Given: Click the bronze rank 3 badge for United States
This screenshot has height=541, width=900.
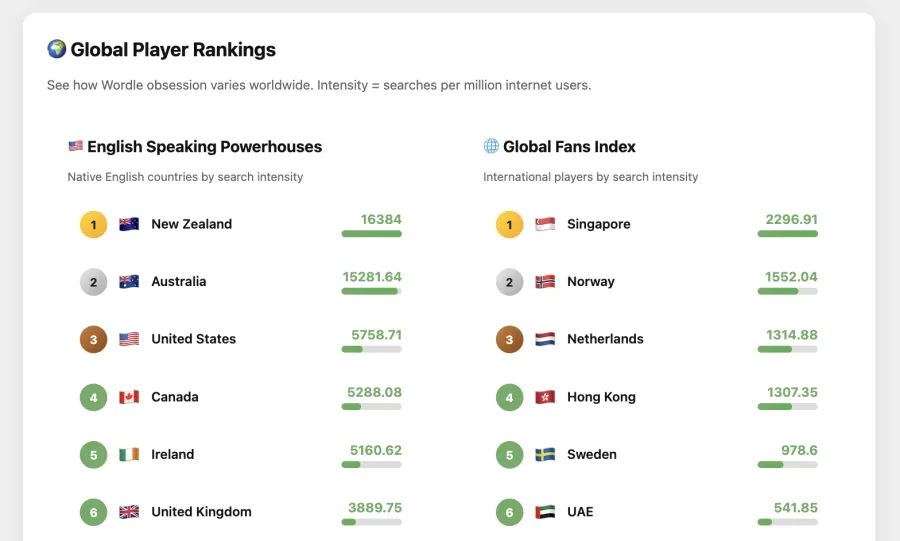Looking at the screenshot, I should pos(94,339).
